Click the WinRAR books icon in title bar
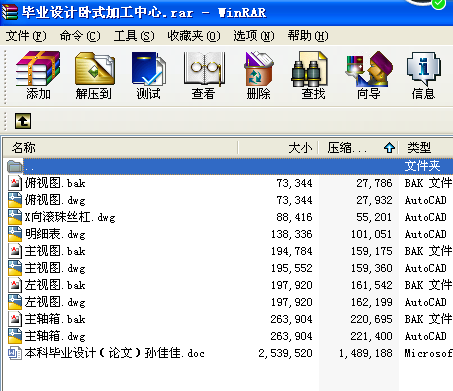This screenshot has width=453, height=391. coord(10,13)
